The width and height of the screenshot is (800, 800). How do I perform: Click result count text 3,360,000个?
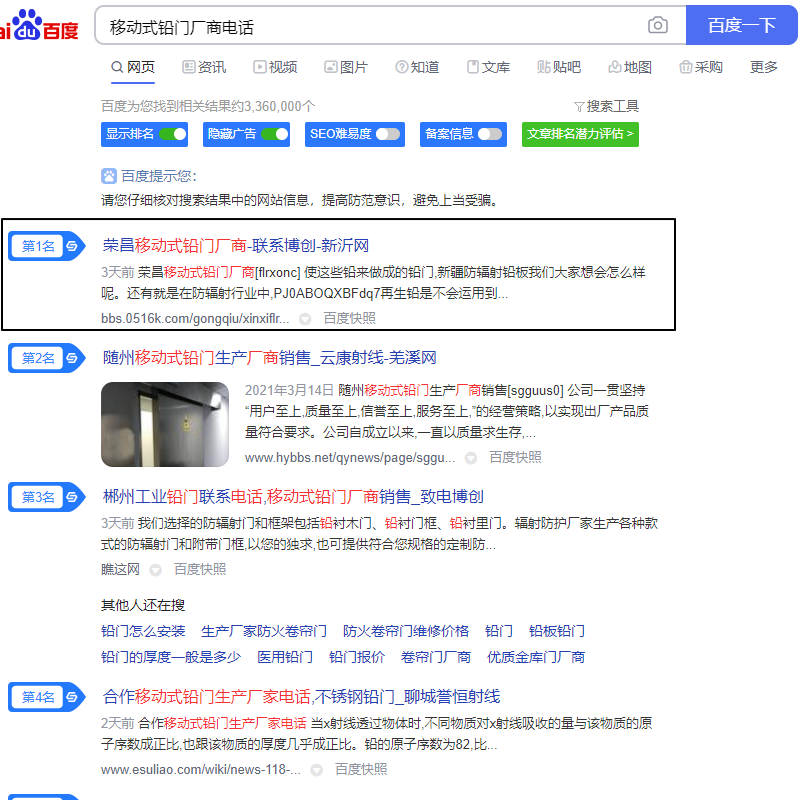click(280, 106)
